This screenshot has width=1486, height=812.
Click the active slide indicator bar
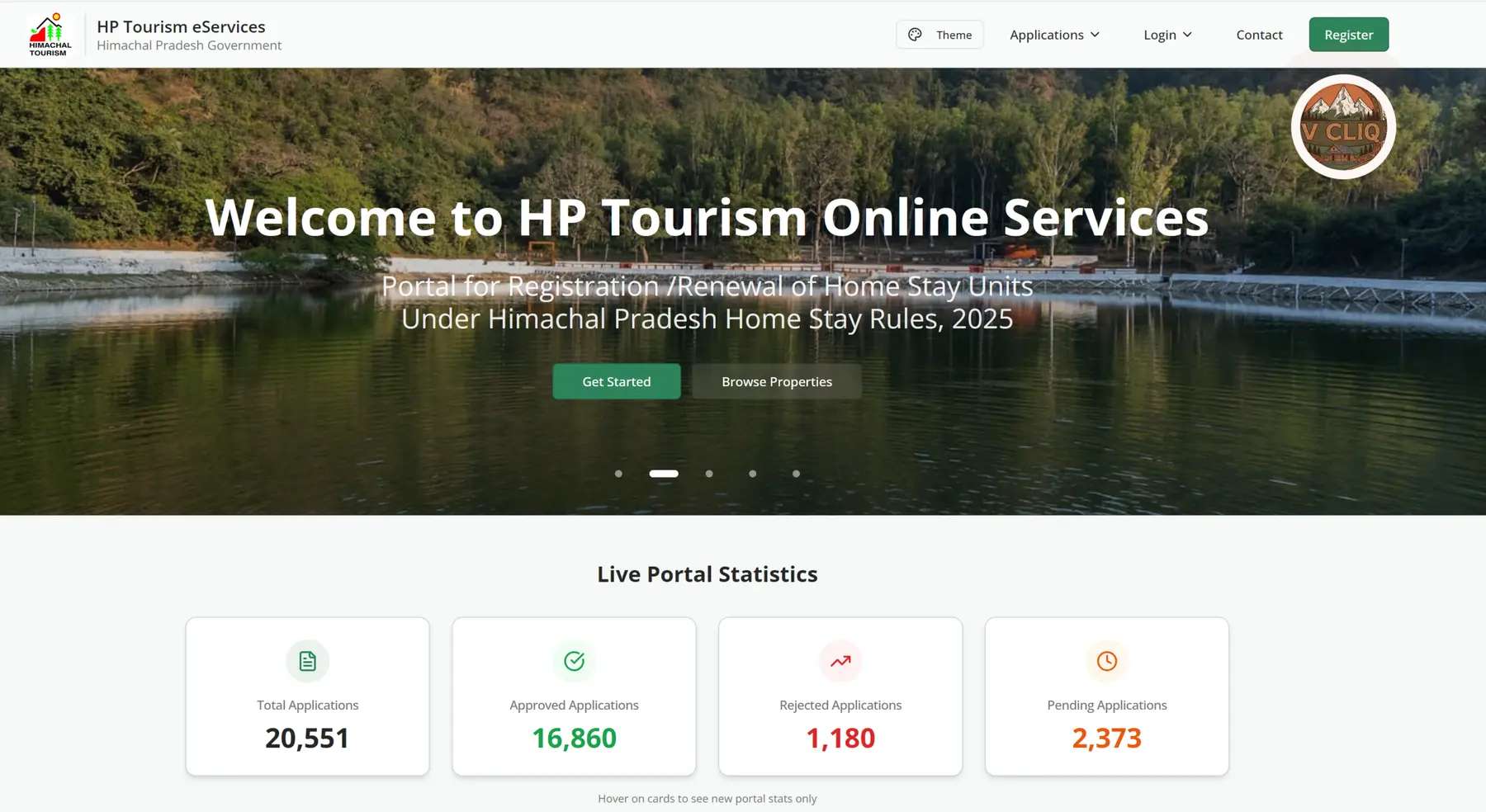pyautogui.click(x=664, y=474)
